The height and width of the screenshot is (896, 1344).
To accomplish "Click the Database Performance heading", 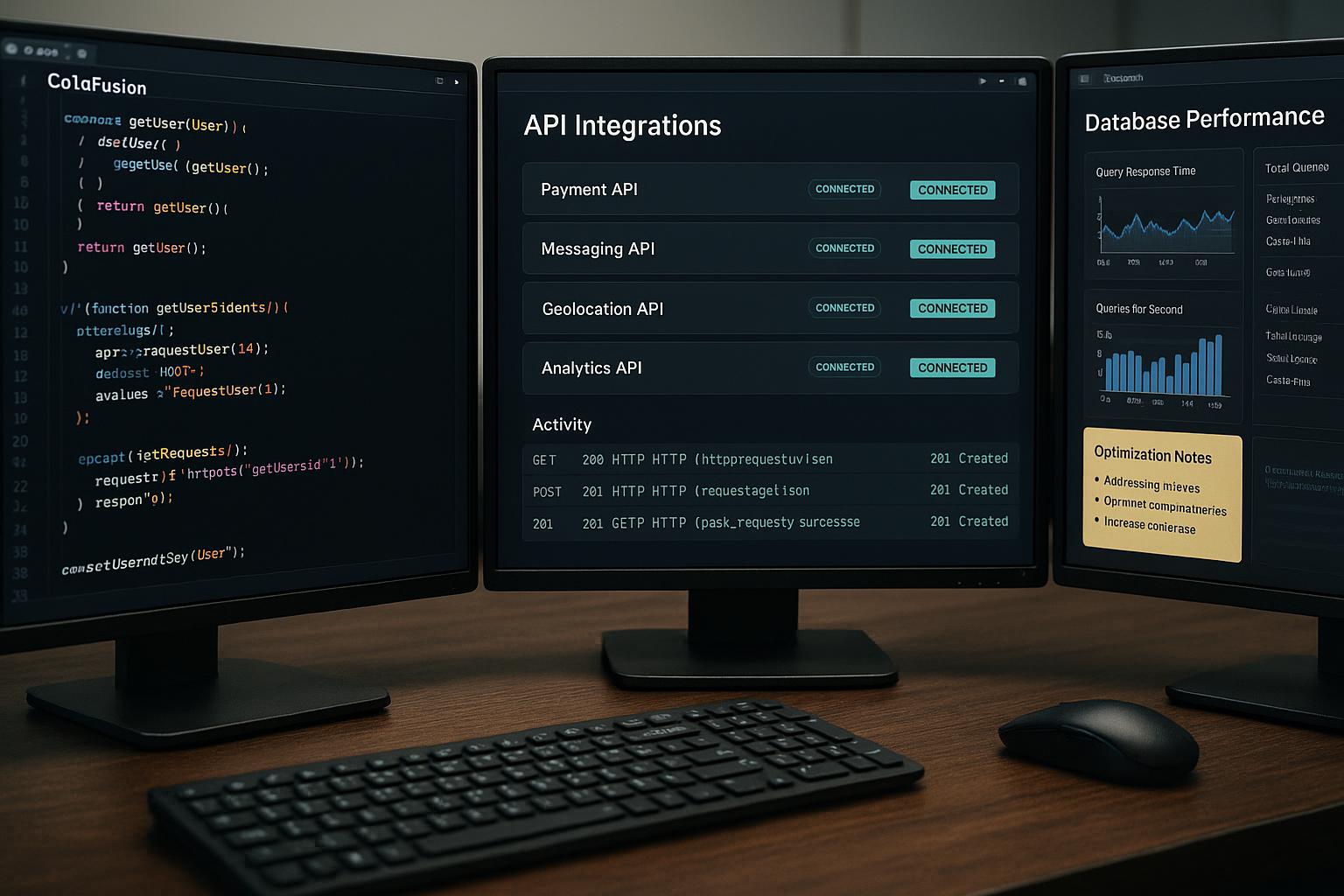I will coord(1204,118).
